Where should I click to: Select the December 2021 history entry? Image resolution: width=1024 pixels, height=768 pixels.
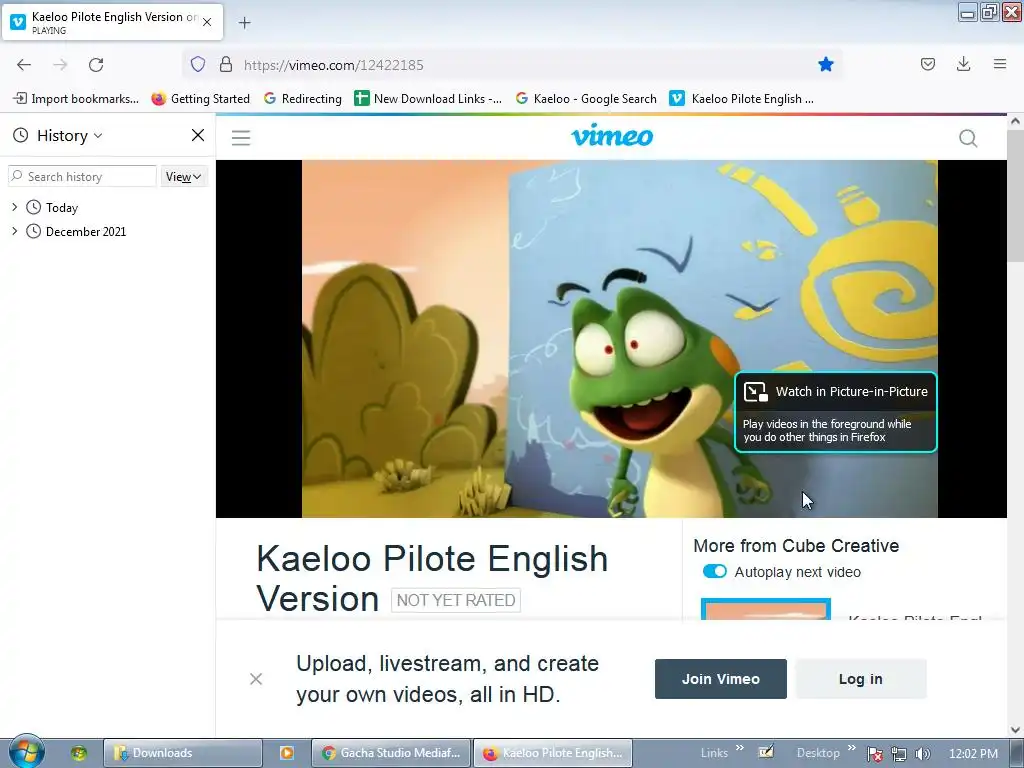click(86, 232)
